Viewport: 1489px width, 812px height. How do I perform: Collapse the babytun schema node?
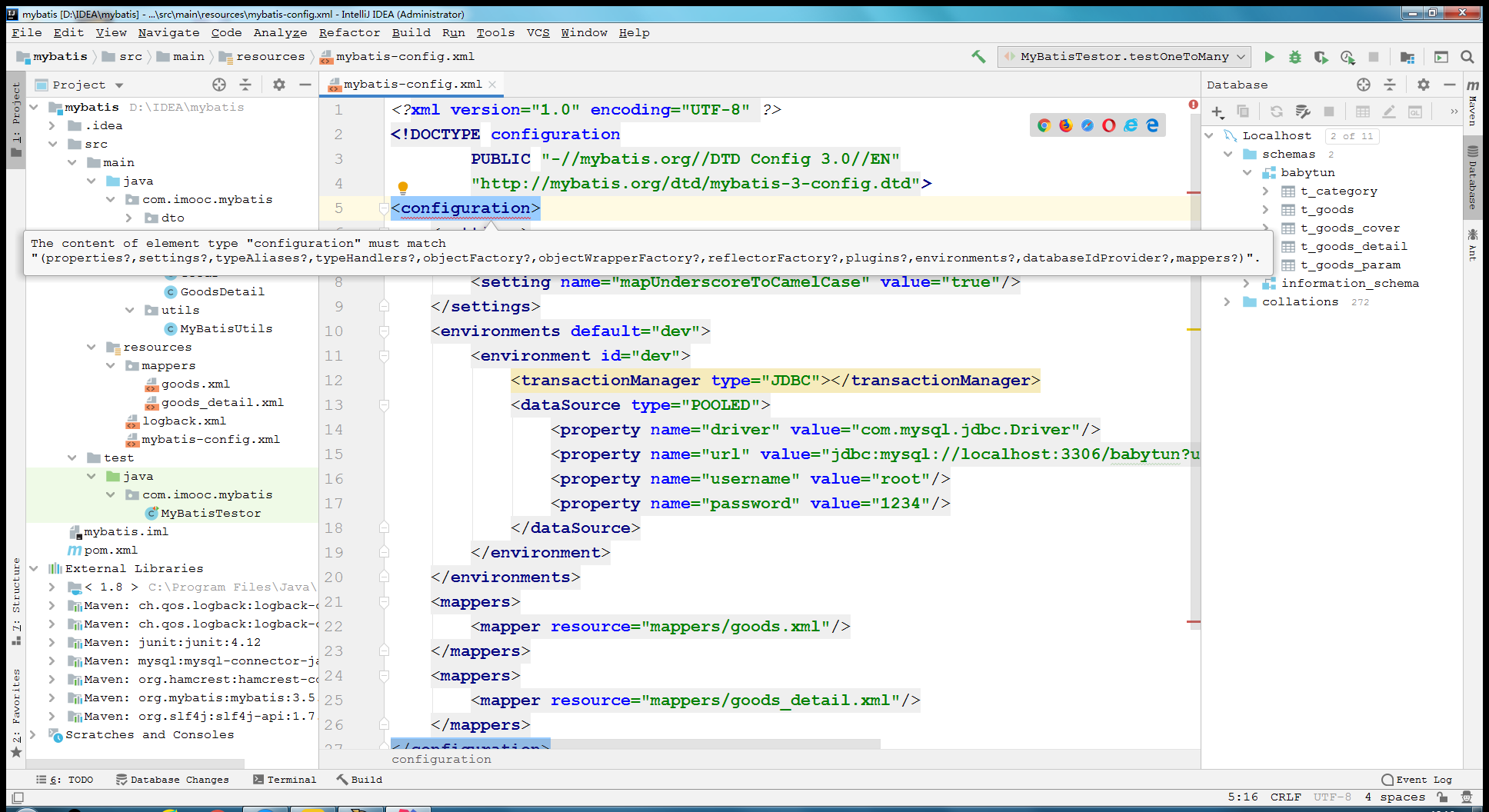coord(1247,172)
